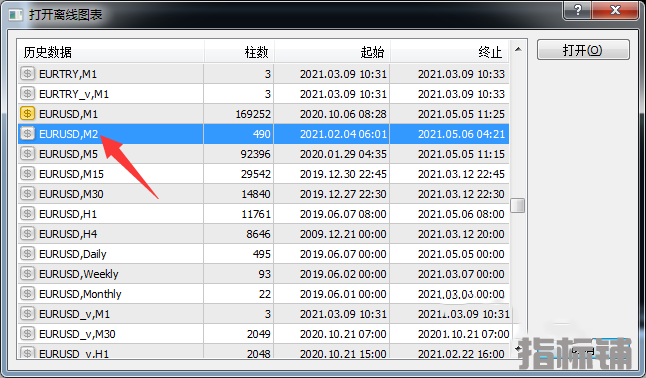Select the EURTRY_v,M1 entry
646x378 pixels.
pyautogui.click(x=263, y=94)
